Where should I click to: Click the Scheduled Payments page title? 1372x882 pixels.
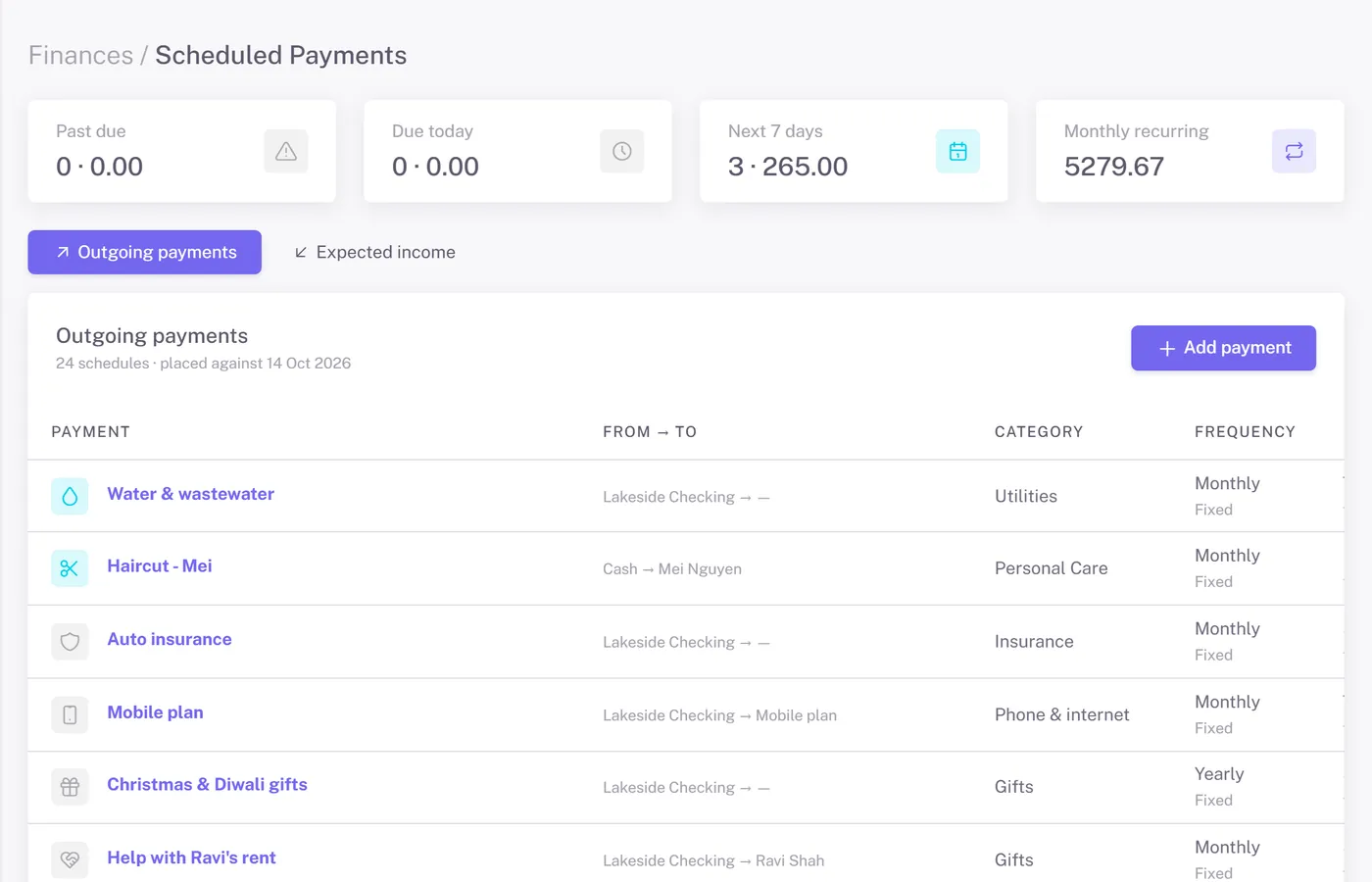point(281,55)
